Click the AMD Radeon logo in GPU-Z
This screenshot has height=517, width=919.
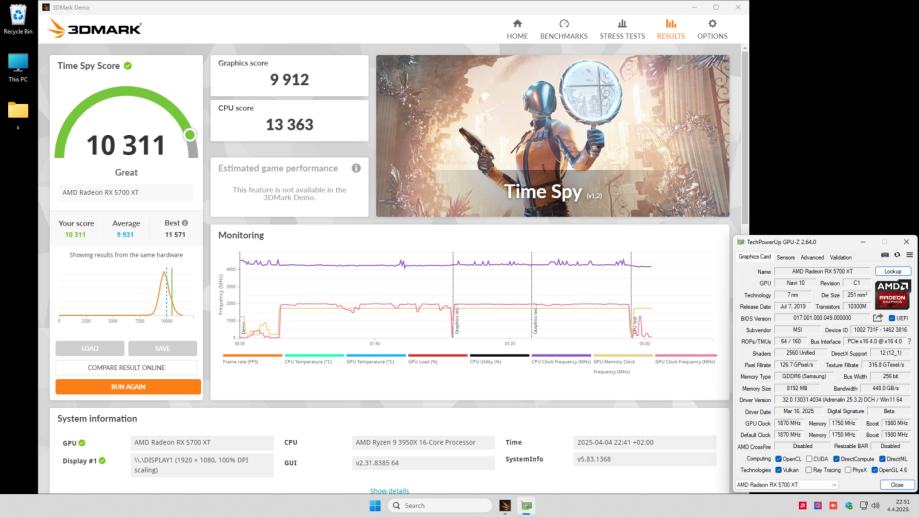892,294
